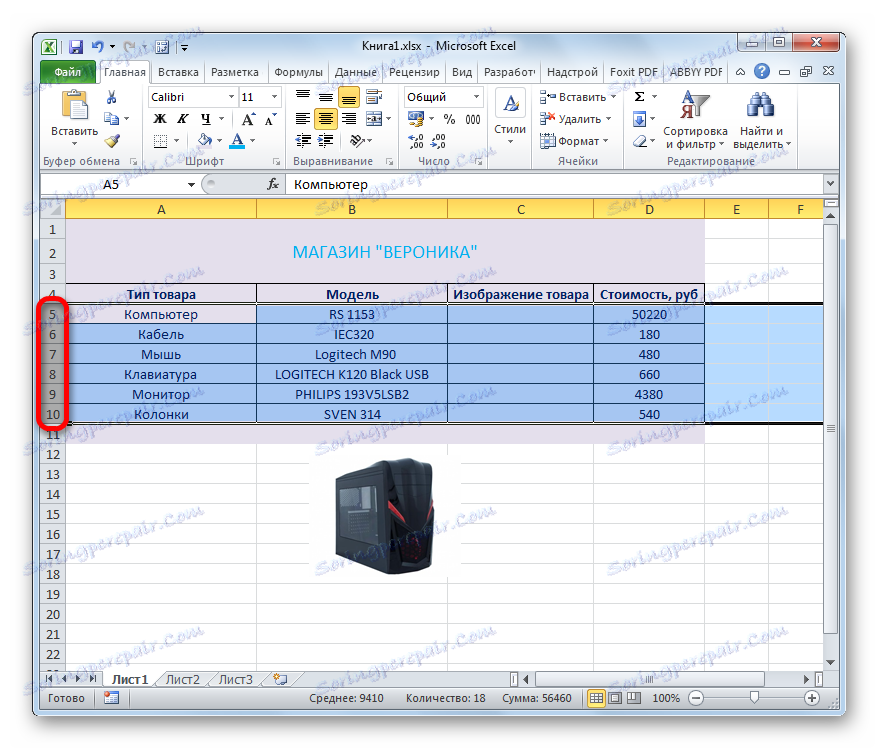Image resolution: width=879 pixels, height=749 pixels.
Task: Toggle align text right
Action: (349, 119)
